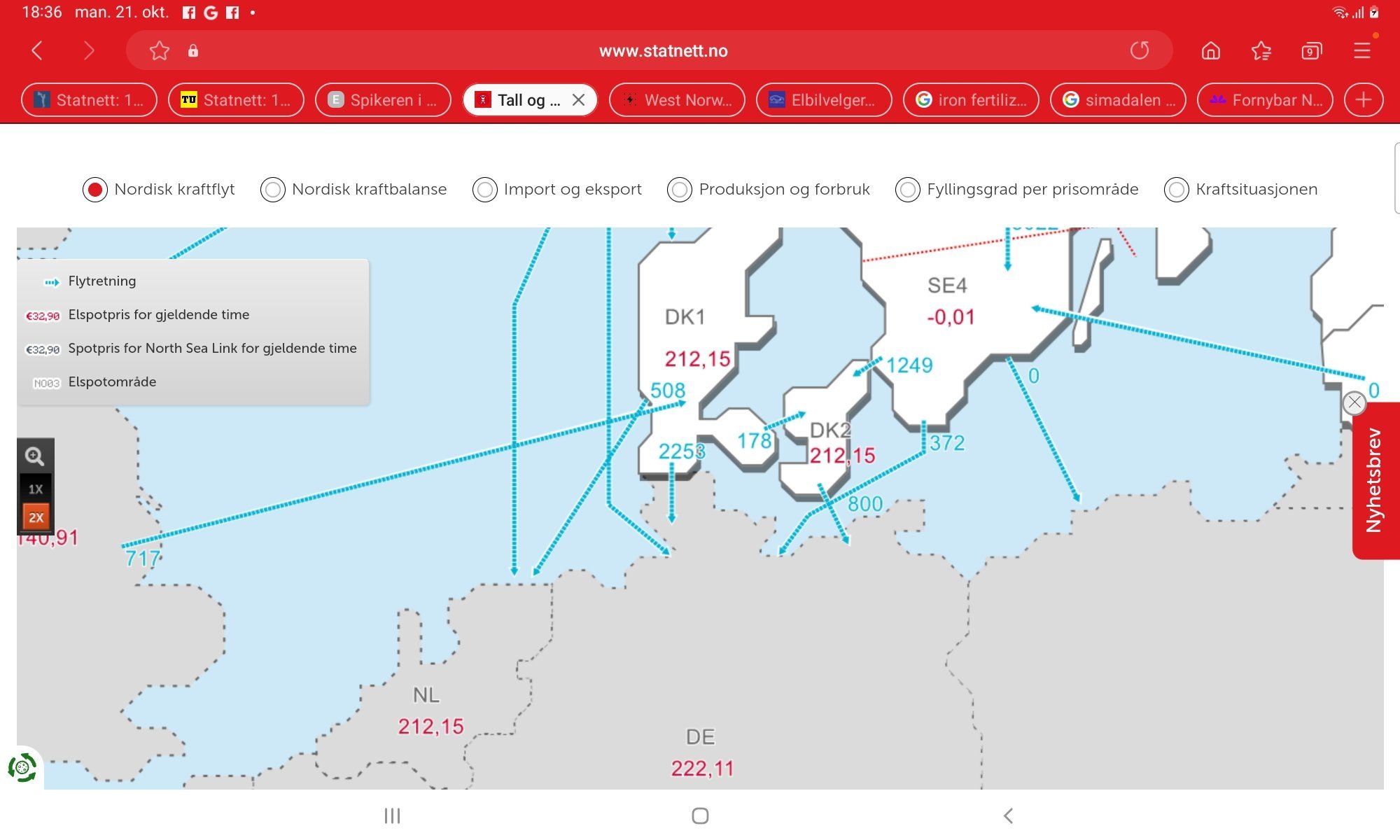This screenshot has width=1400, height=840.
Task: Select the Nordisk kraftbalanse radio button
Action: [273, 190]
